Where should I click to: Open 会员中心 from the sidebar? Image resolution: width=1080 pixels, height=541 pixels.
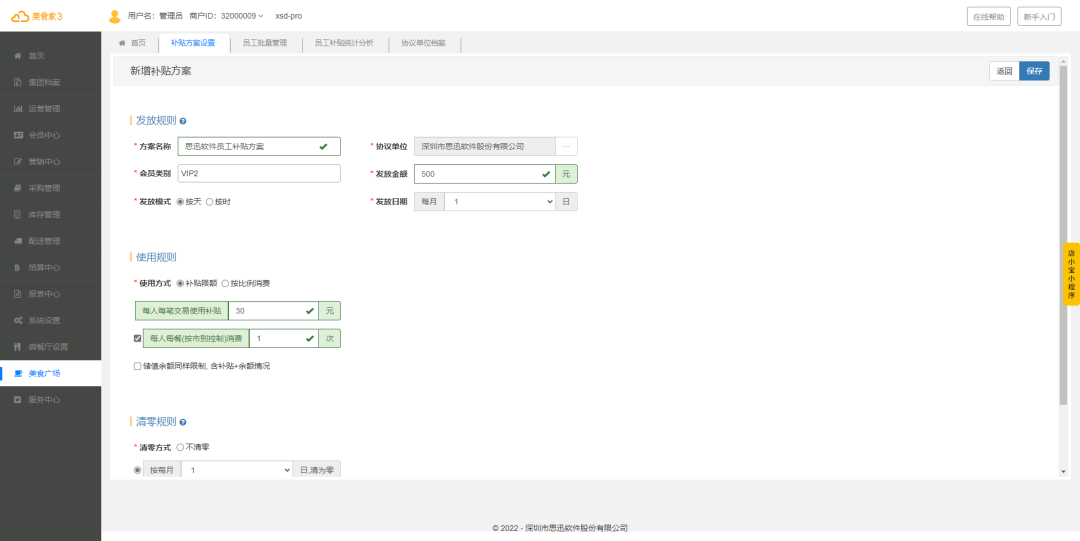click(44, 135)
